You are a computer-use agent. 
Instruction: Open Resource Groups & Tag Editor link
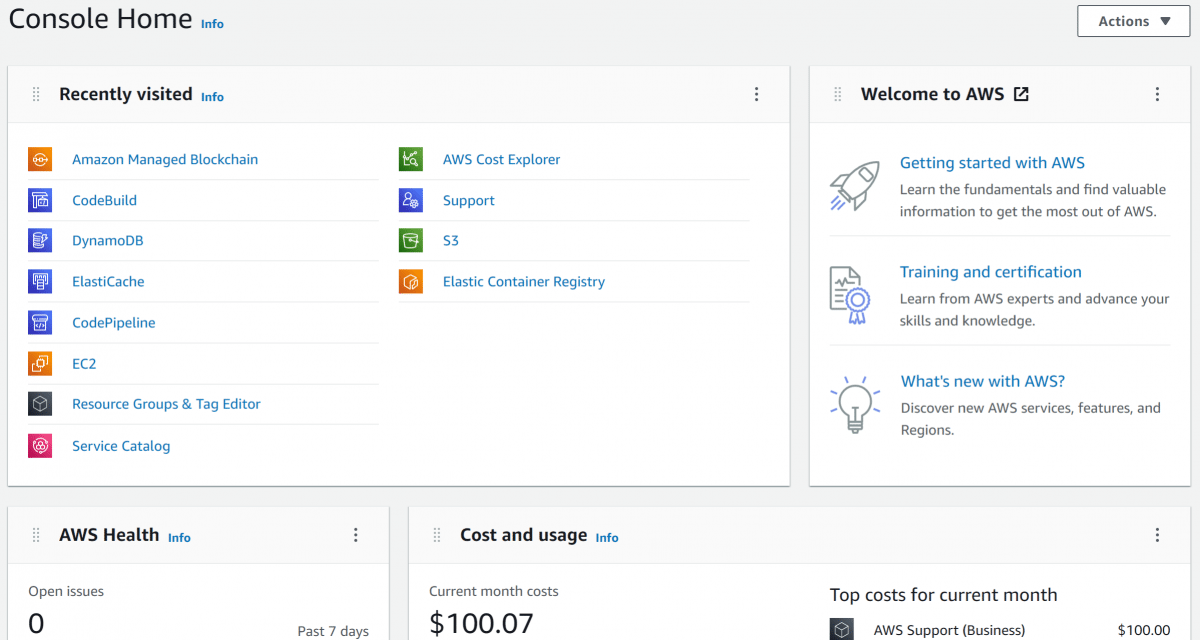(166, 404)
